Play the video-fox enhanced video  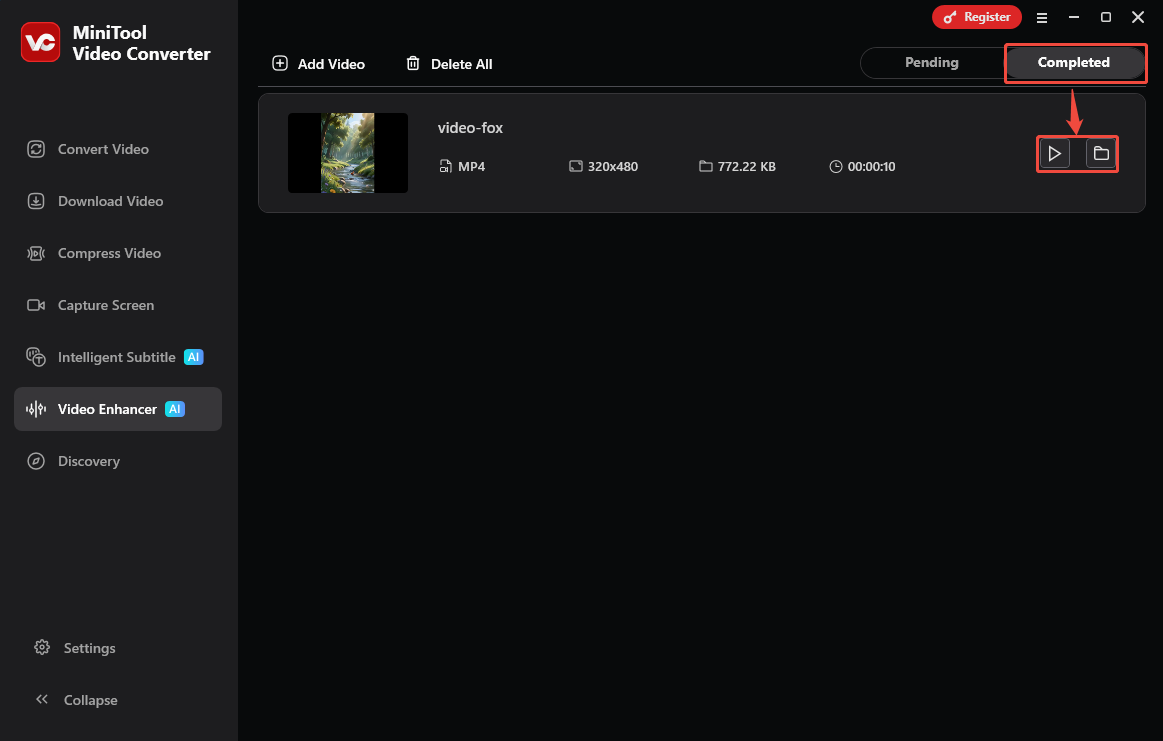1054,154
